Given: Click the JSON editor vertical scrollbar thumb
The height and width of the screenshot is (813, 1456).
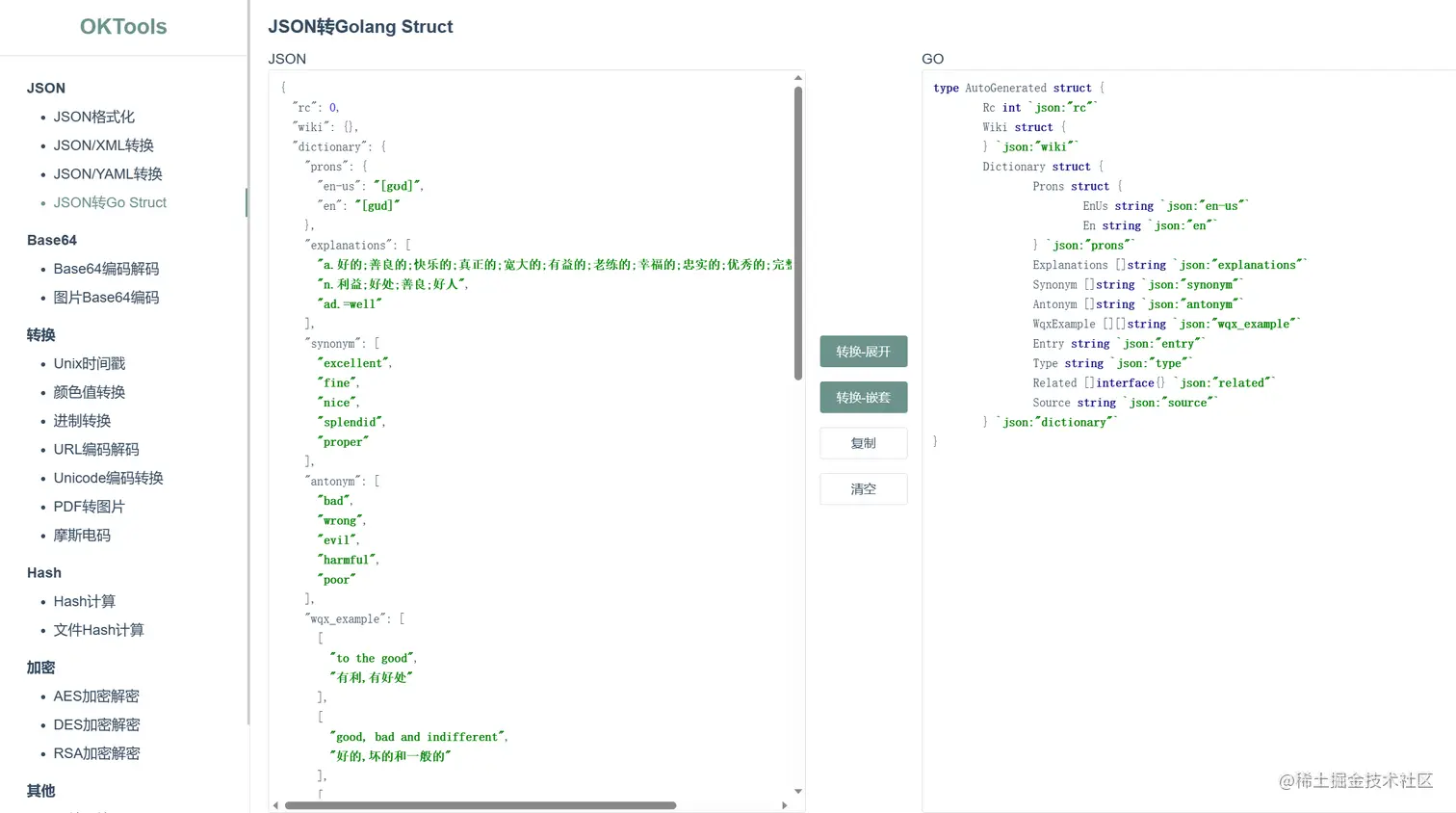Looking at the screenshot, I should (798, 233).
